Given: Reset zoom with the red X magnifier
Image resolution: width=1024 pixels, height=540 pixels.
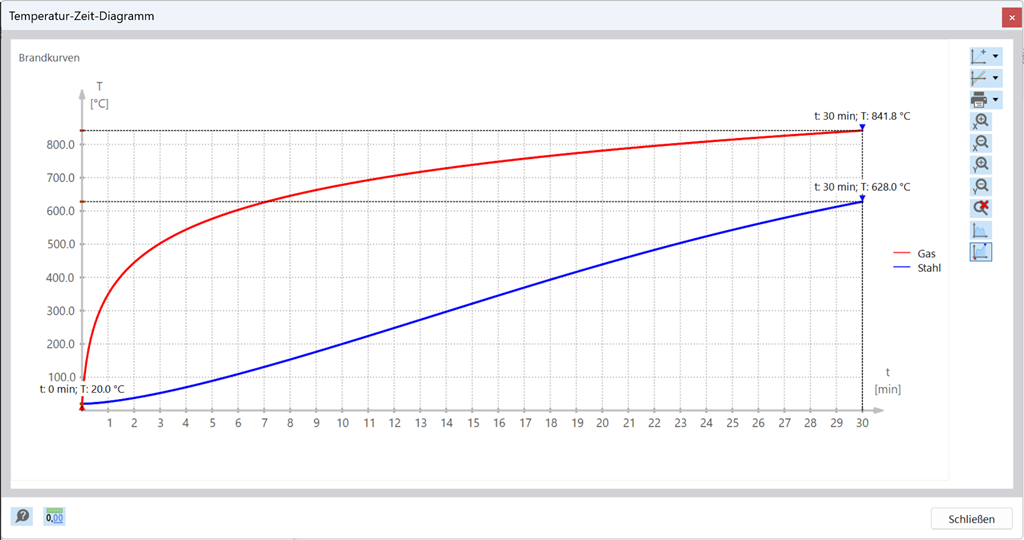Looking at the screenshot, I should pos(981,208).
